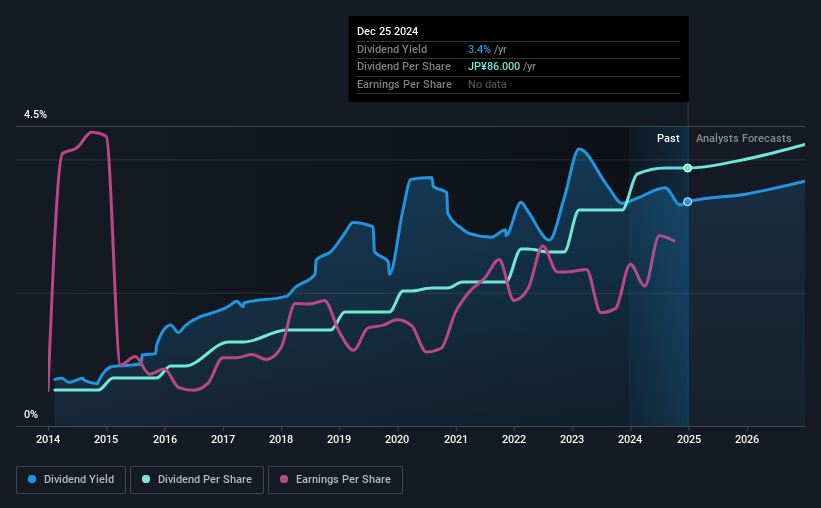Click the Past label on chart

pyautogui.click(x=668, y=138)
